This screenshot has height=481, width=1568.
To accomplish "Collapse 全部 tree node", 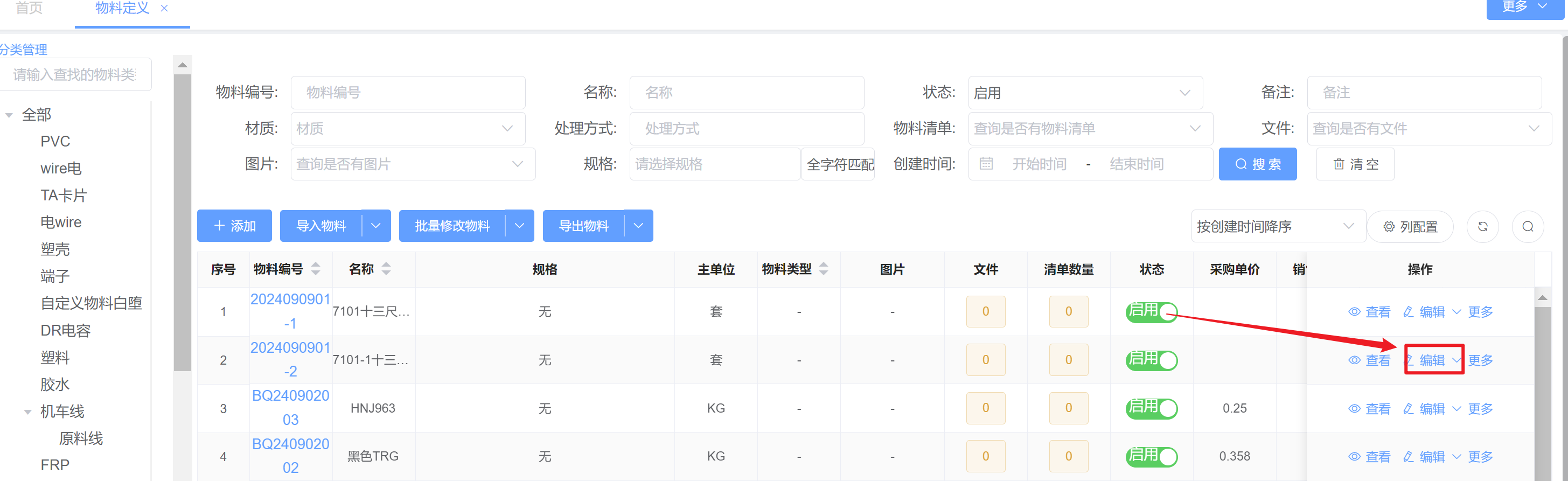I will click(9, 115).
